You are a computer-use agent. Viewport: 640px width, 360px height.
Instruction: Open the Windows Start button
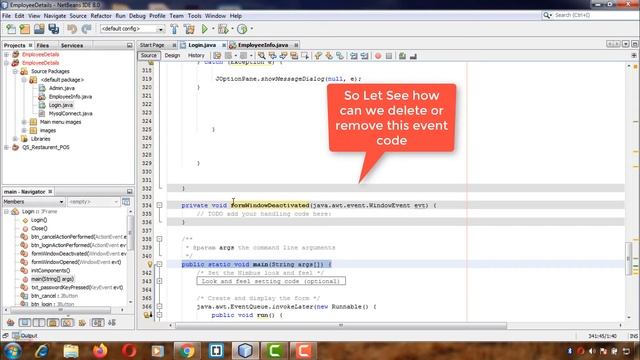(x=13, y=351)
